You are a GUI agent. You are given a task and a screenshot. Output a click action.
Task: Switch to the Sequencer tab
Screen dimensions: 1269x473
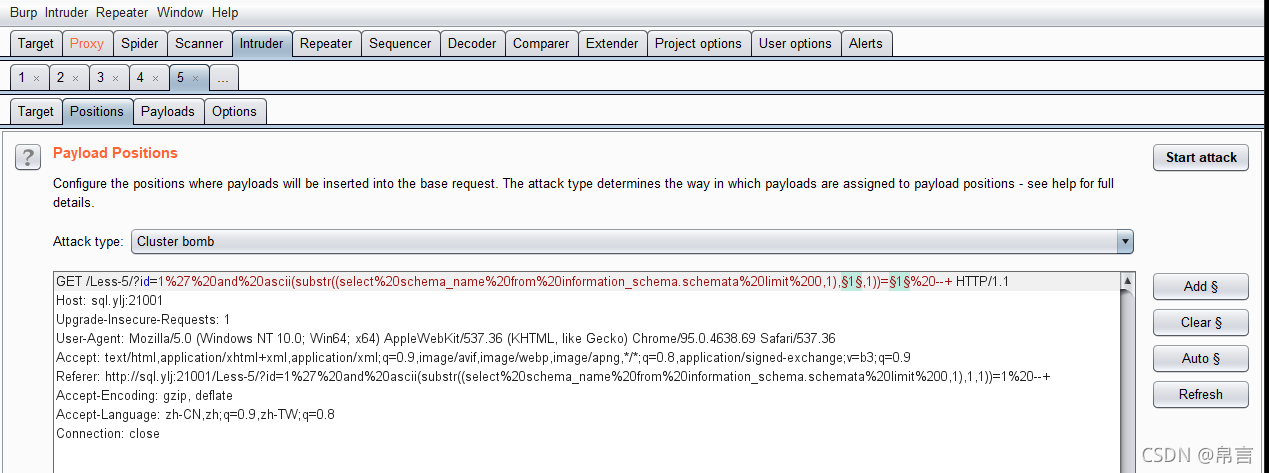click(400, 43)
